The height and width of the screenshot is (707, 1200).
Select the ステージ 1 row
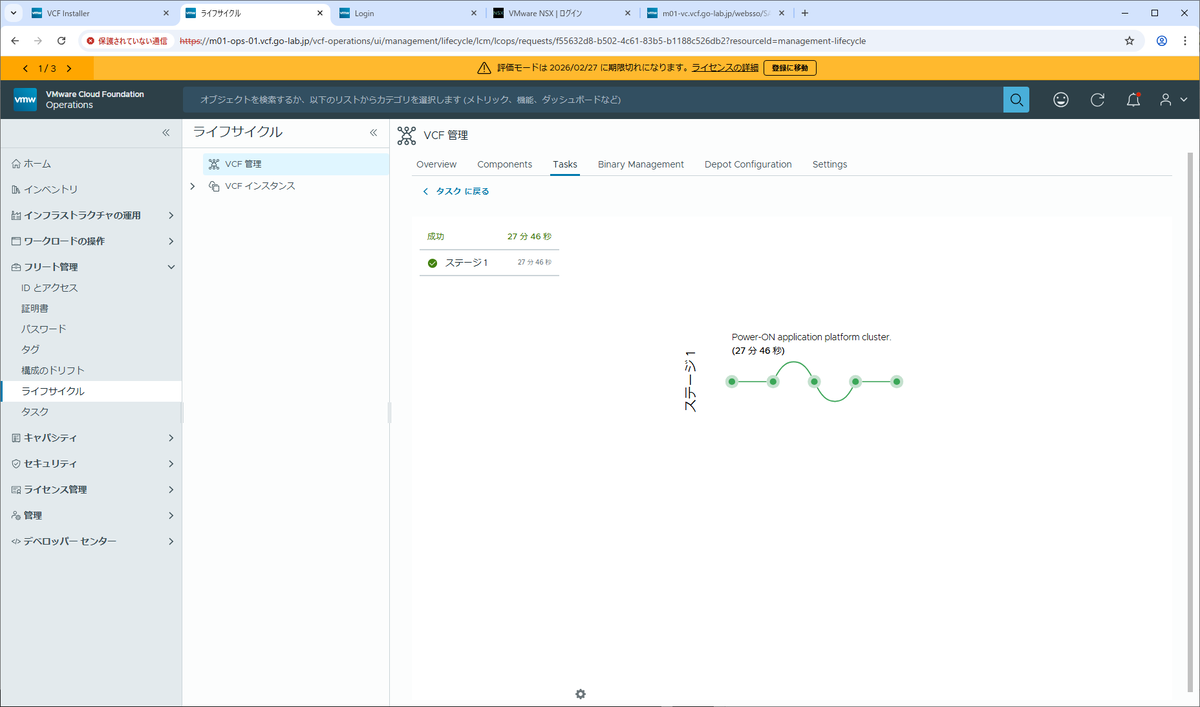click(x=489, y=263)
